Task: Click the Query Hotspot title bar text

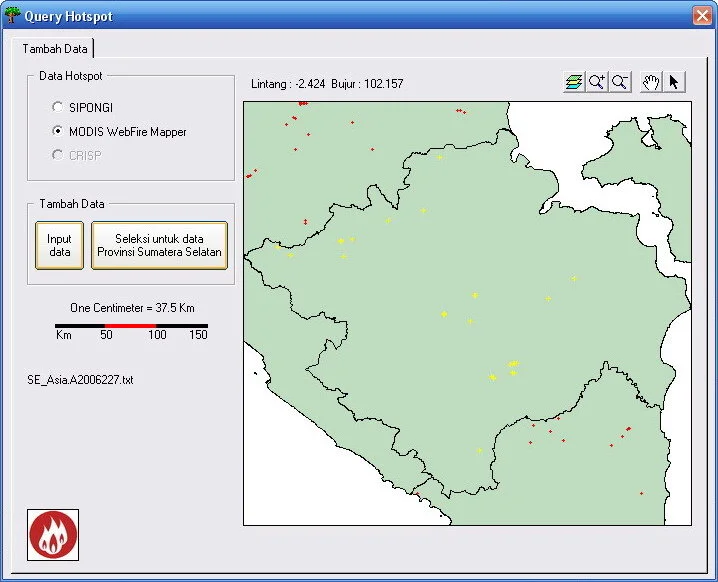Action: 68,17
